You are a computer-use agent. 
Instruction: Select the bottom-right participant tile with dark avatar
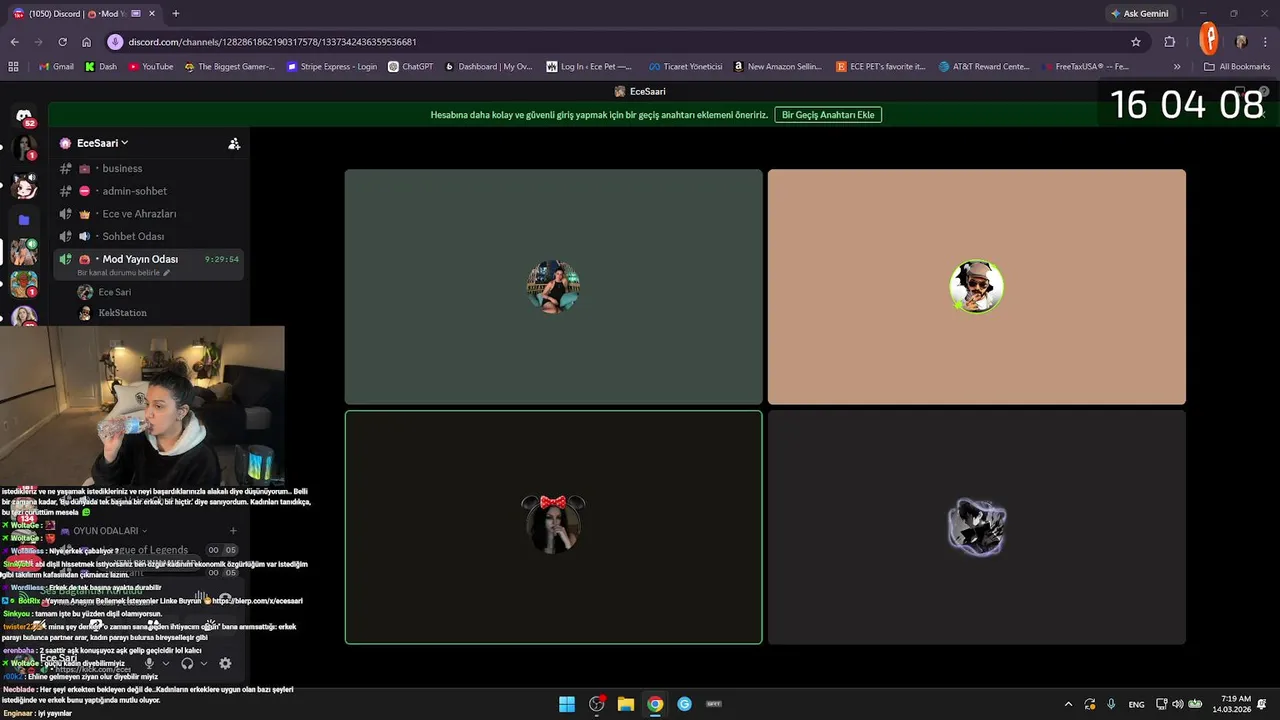tap(977, 527)
